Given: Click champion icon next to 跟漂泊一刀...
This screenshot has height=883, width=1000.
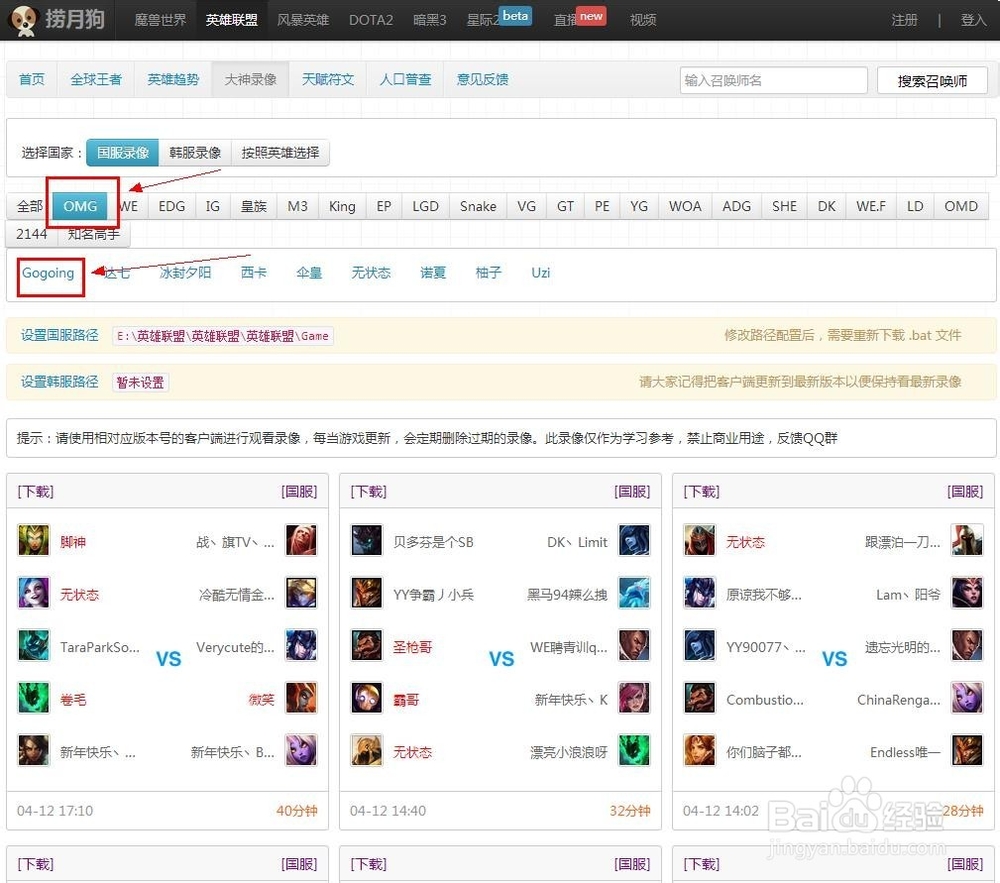Looking at the screenshot, I should click(x=967, y=541).
